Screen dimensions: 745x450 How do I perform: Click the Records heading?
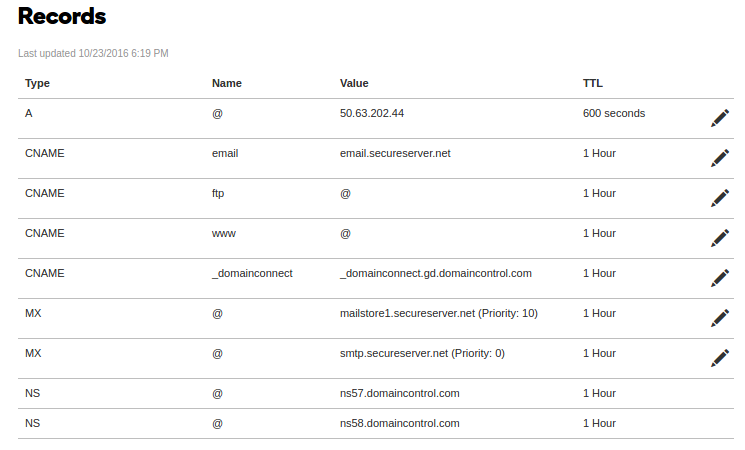[62, 16]
